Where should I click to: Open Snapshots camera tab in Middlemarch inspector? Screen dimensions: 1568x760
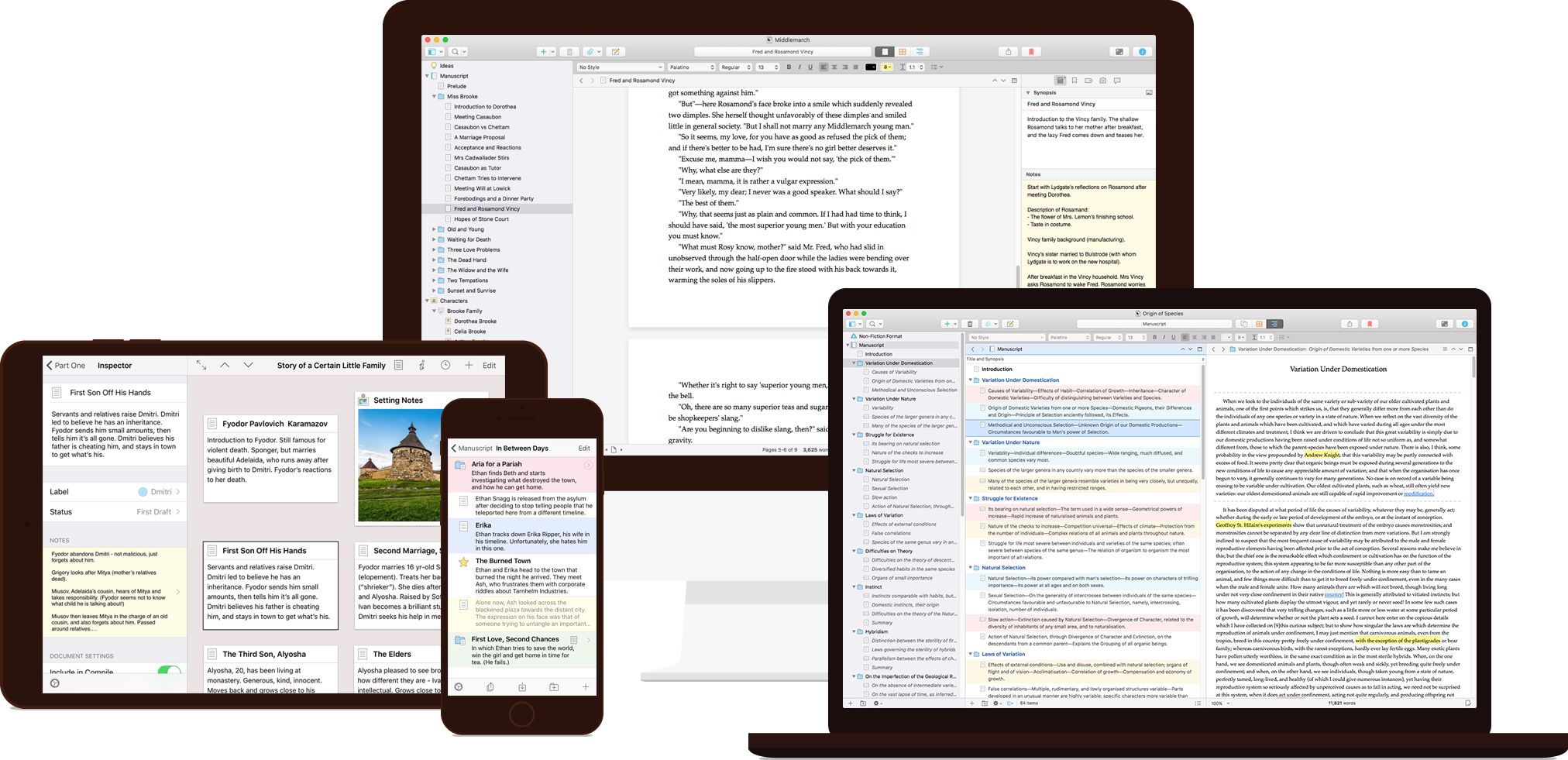pyautogui.click(x=1103, y=81)
